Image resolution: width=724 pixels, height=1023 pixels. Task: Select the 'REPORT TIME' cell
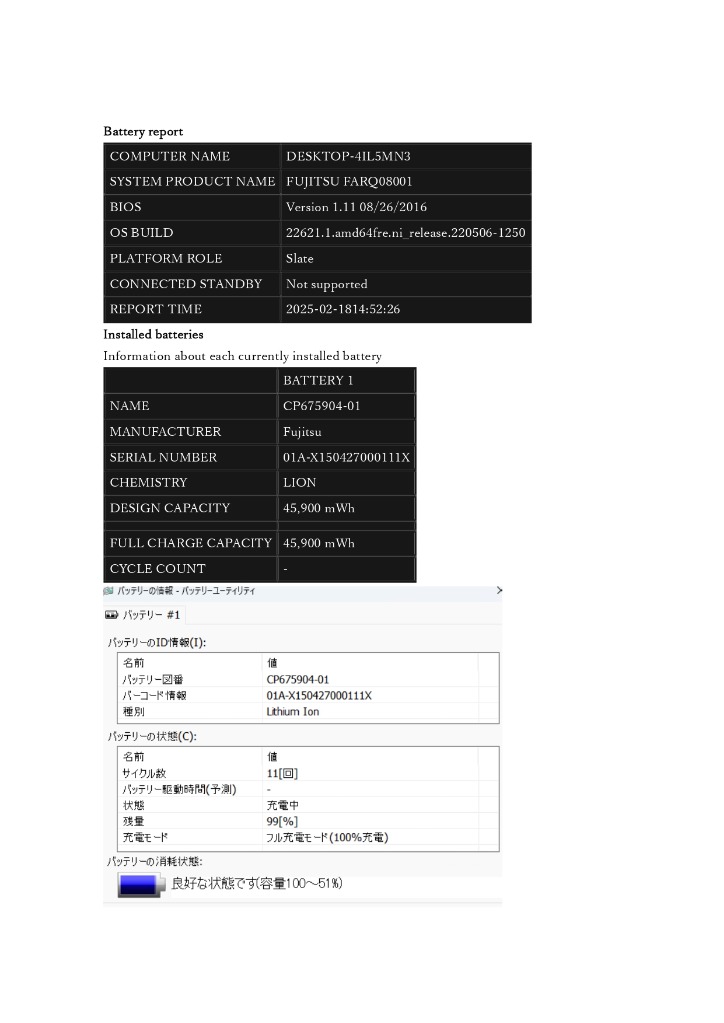point(192,309)
